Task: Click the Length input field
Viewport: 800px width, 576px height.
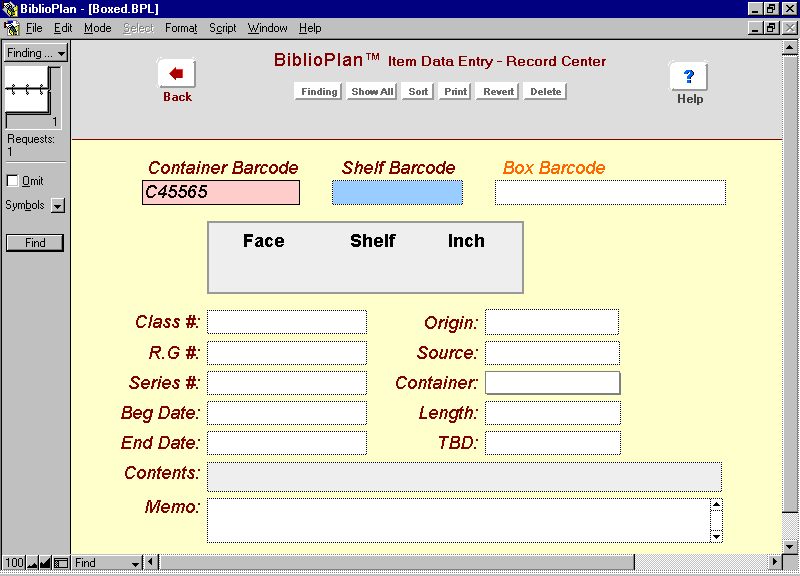Action: pos(553,413)
